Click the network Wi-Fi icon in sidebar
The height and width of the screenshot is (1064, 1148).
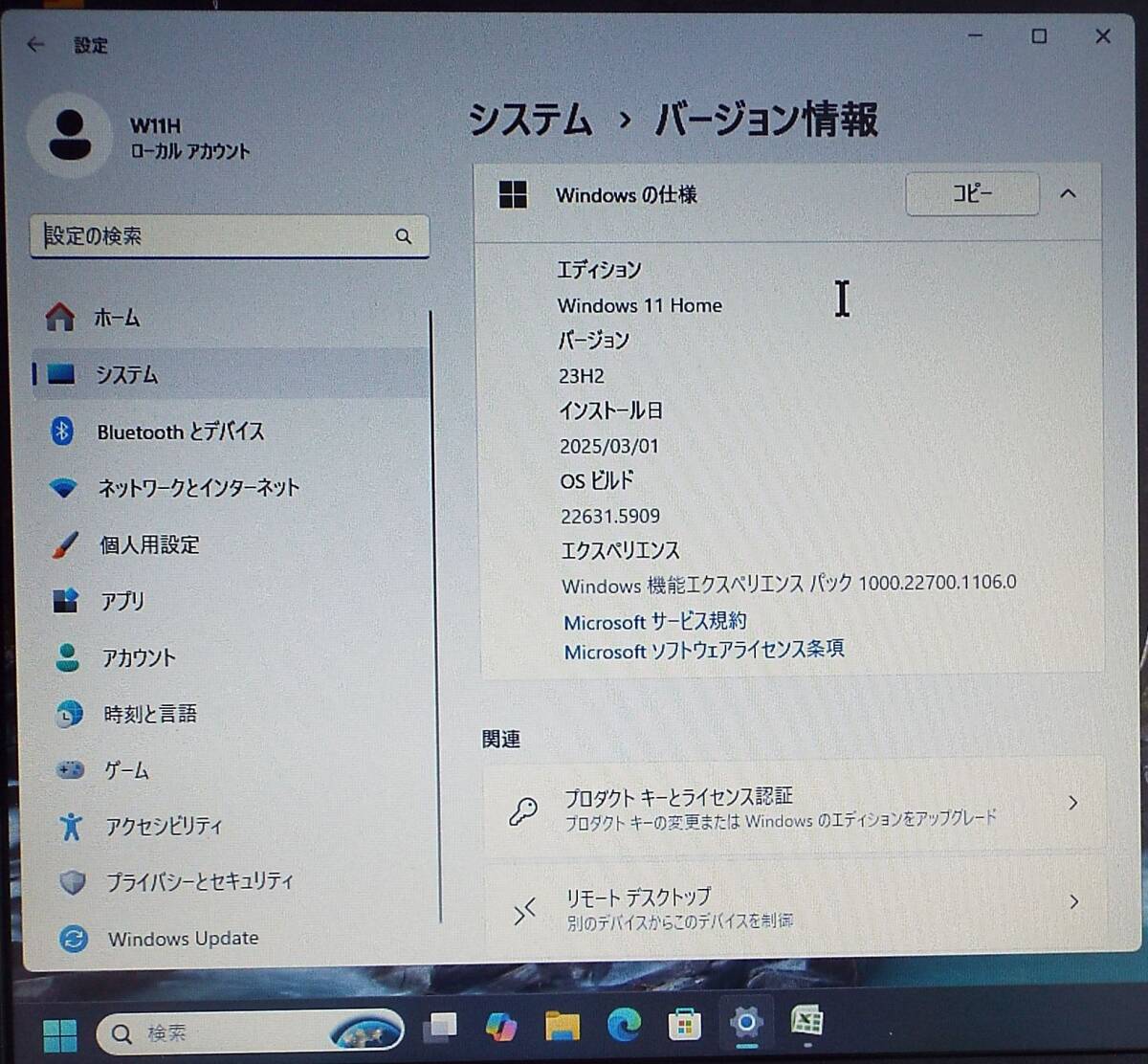click(63, 488)
